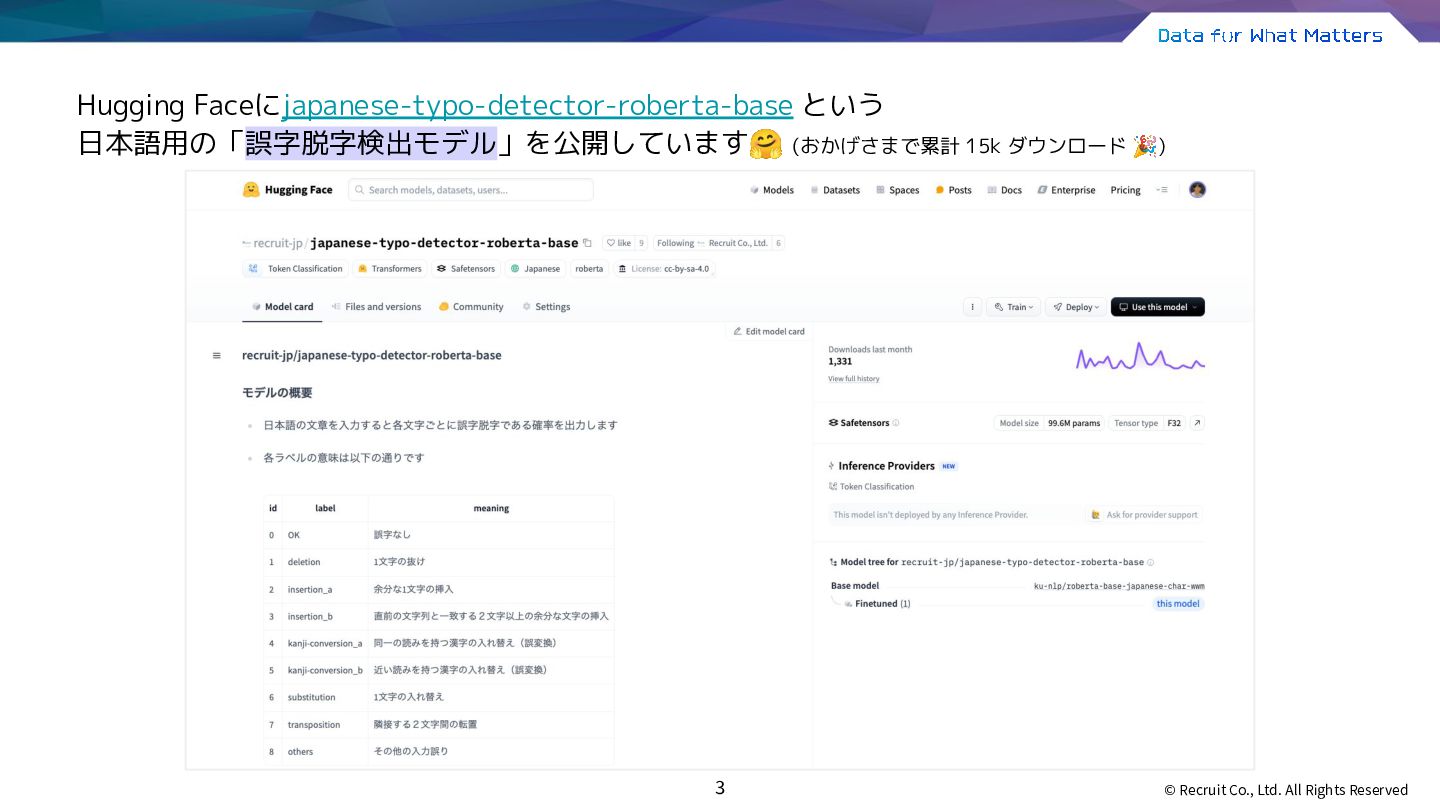Expand the extra navigation menu beside Pricing
Image resolution: width=1440 pixels, height=810 pixels.
1161,190
